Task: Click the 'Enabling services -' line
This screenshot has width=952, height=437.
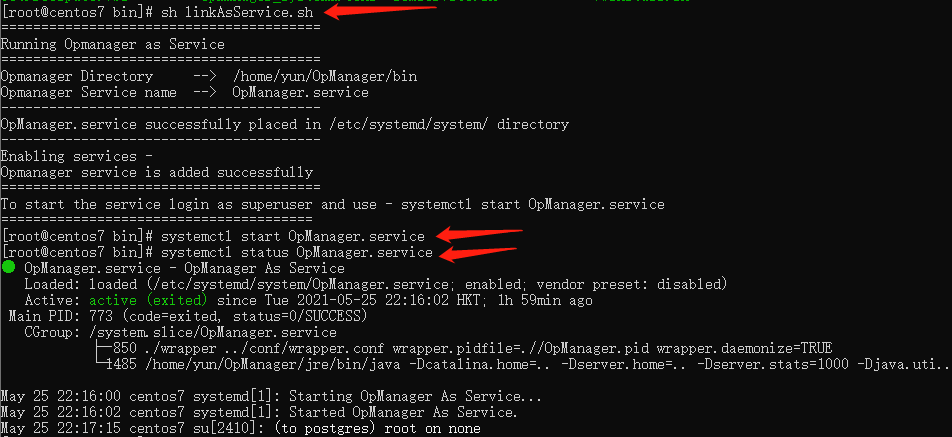Action: pos(76,156)
